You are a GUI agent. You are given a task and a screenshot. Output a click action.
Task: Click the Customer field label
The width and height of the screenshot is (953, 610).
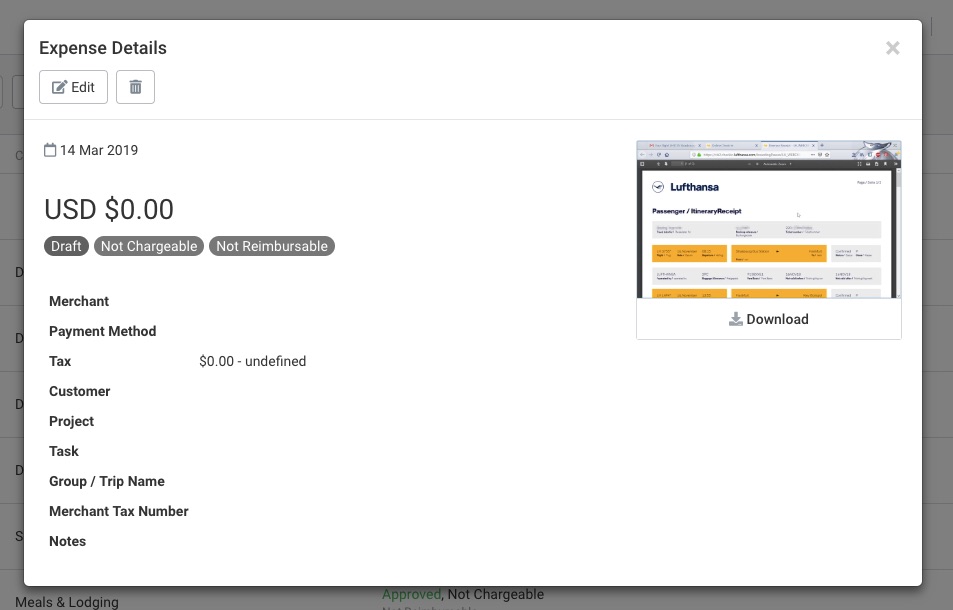80,391
